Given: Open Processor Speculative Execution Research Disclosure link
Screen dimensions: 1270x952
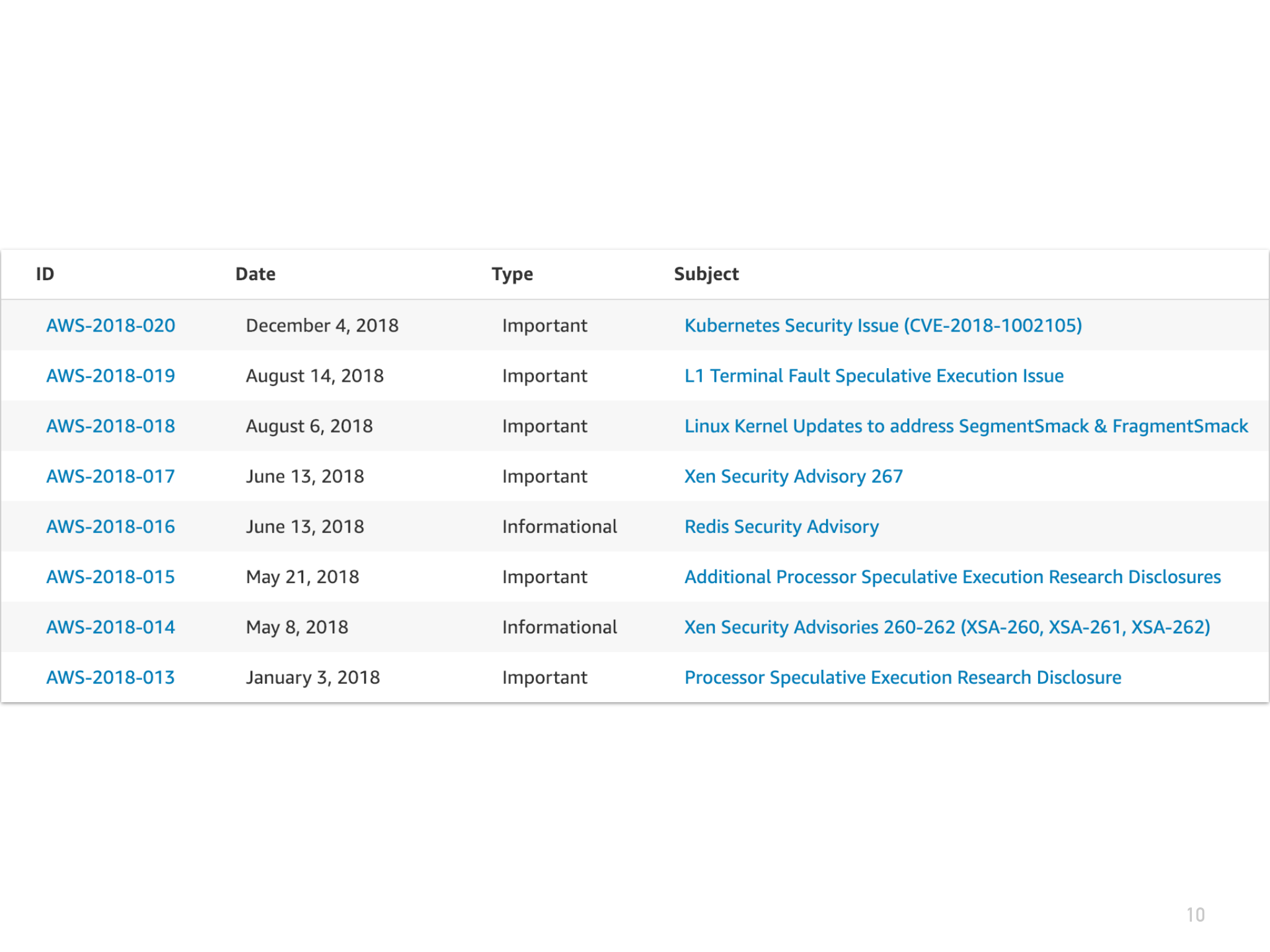Looking at the screenshot, I should (902, 677).
